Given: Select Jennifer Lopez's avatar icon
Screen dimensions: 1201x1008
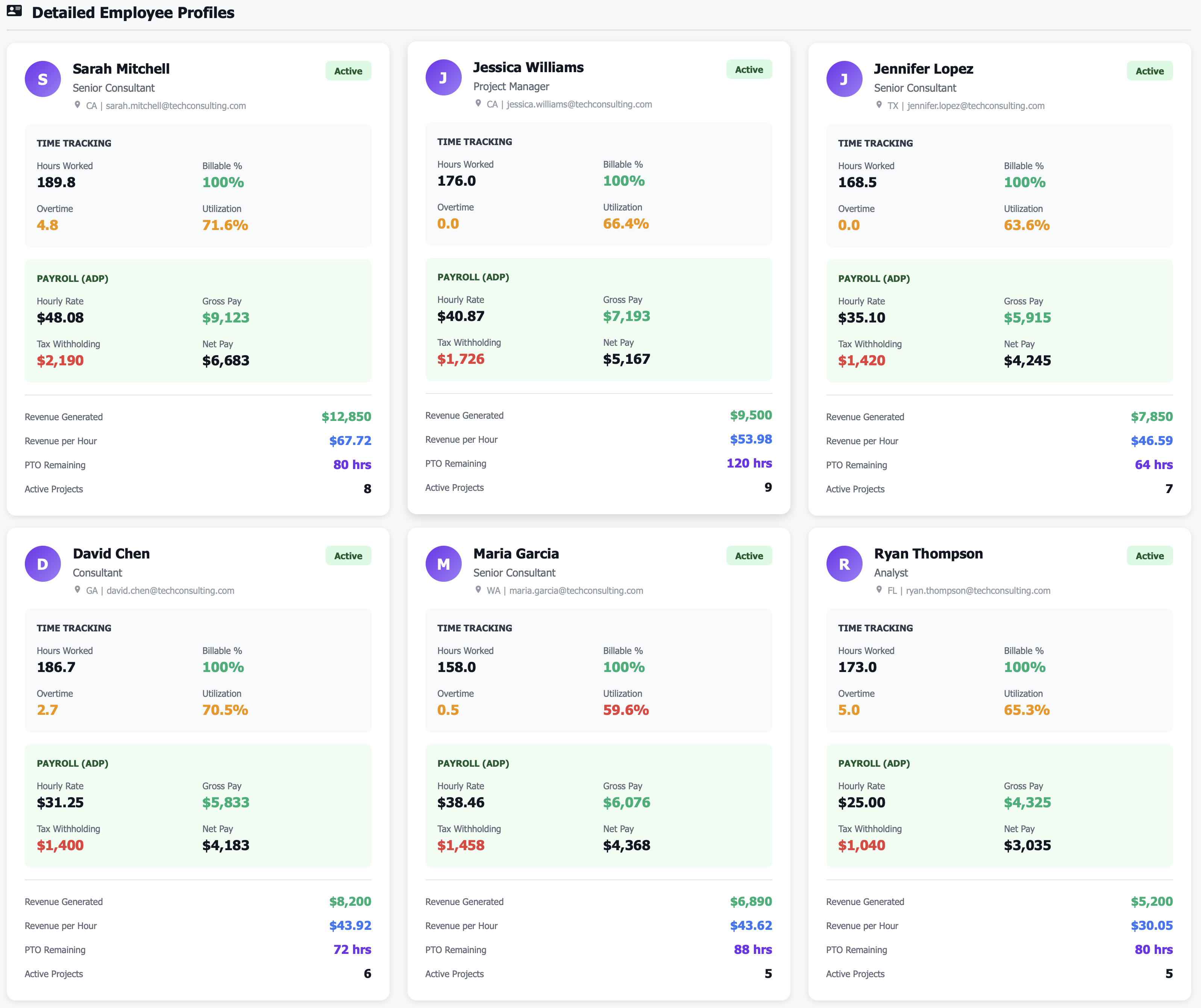Looking at the screenshot, I should tap(845, 79).
